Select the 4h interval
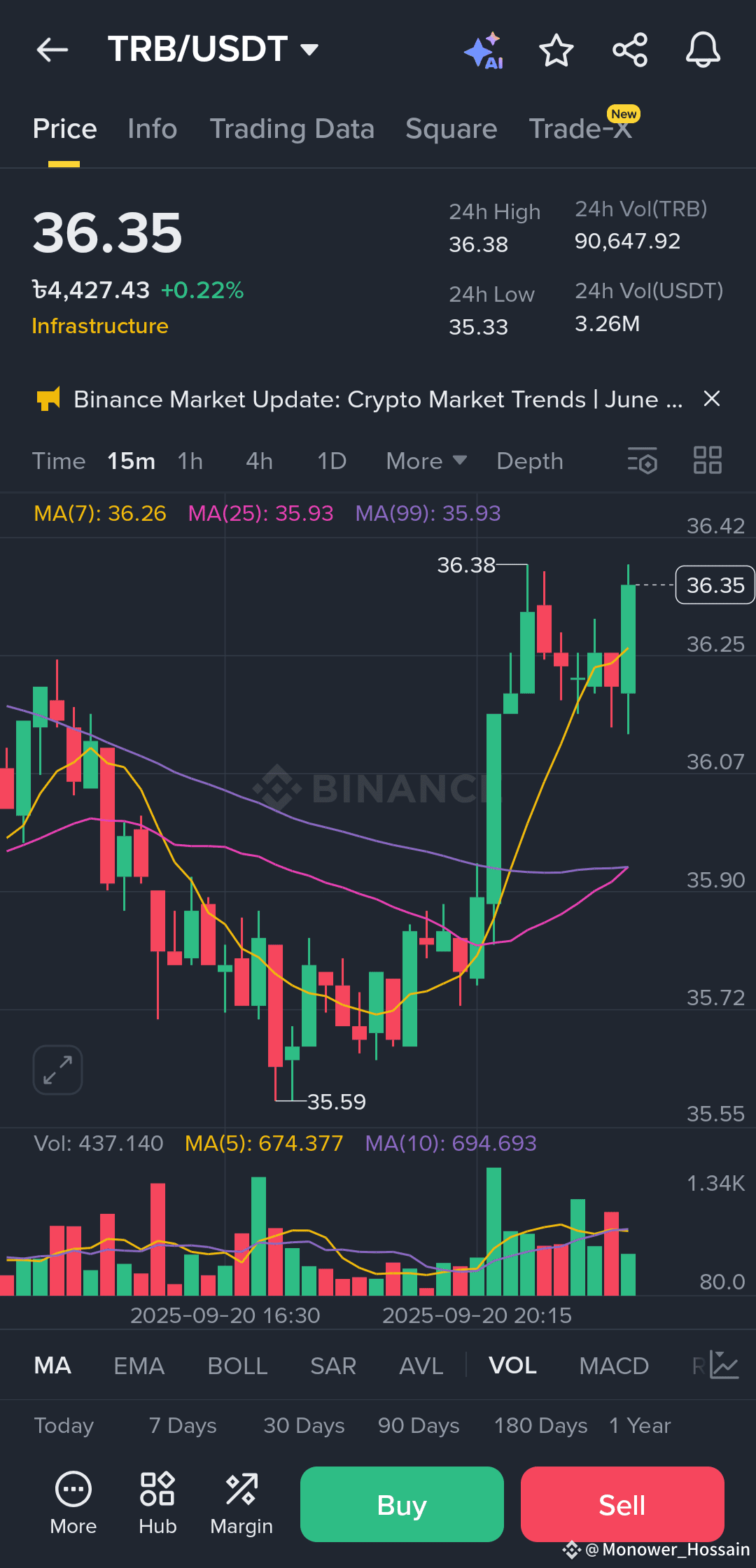Image resolution: width=756 pixels, height=1568 pixels. [x=259, y=461]
